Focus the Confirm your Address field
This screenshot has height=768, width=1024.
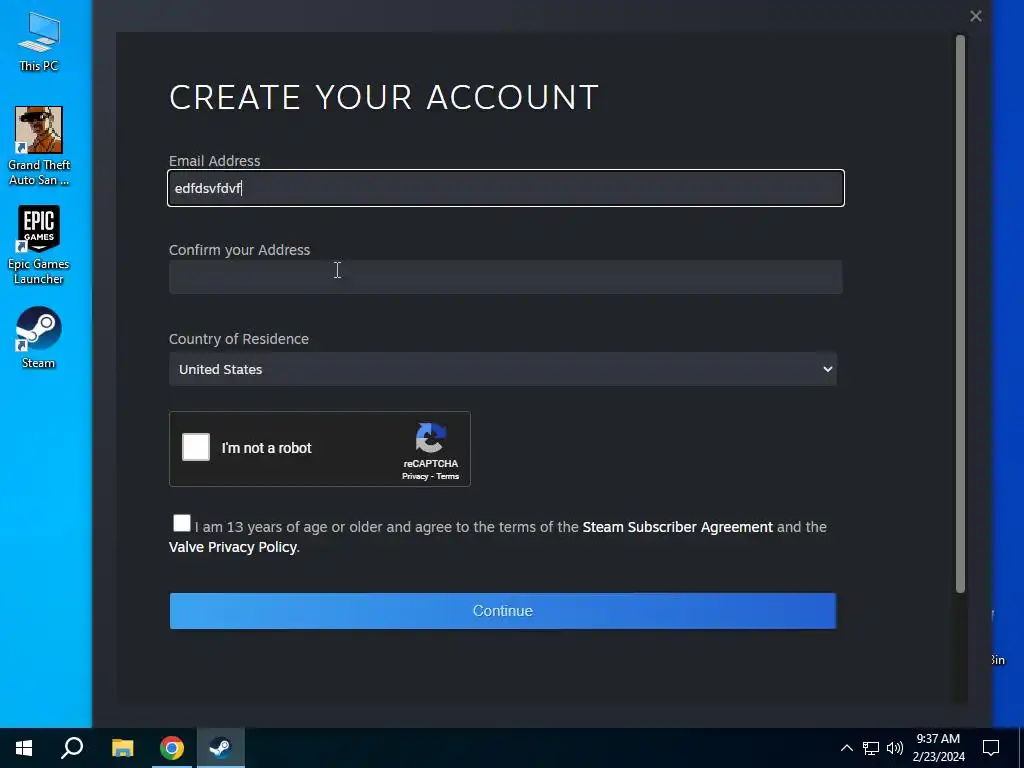[505, 277]
